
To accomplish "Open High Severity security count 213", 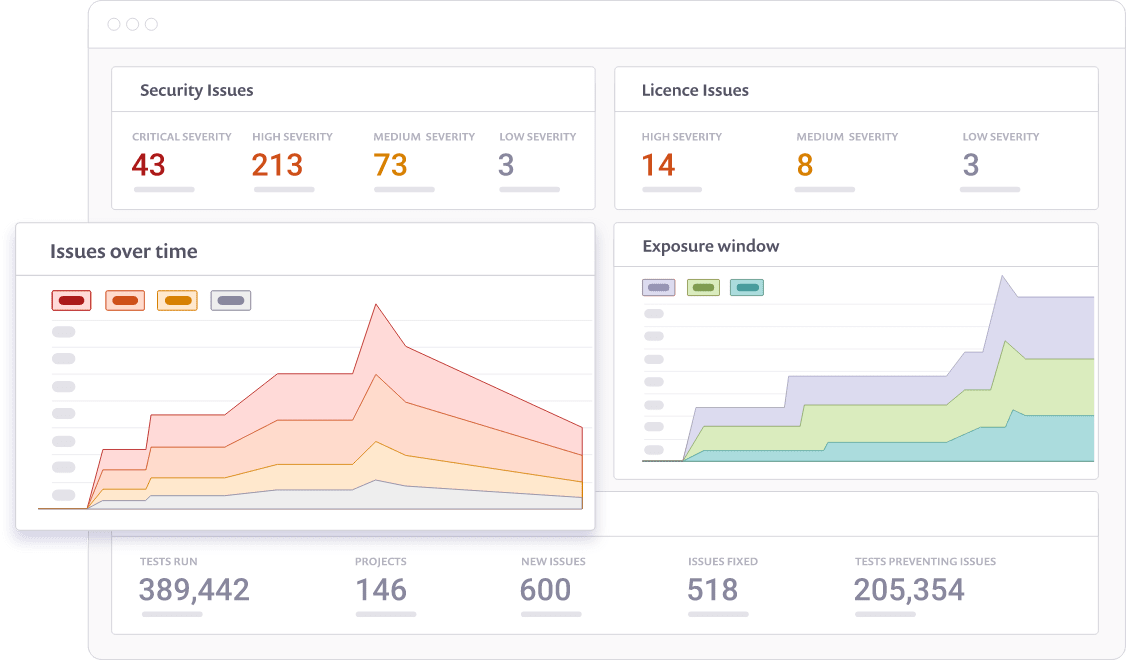I will point(277,165).
